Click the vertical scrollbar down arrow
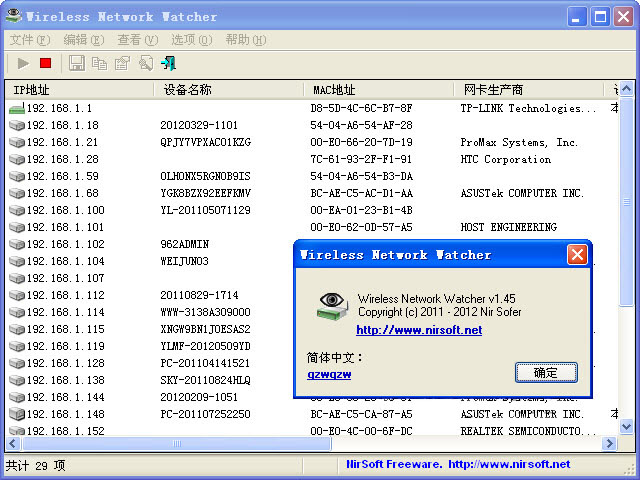Image resolution: width=640 pixels, height=480 pixels. [627, 427]
